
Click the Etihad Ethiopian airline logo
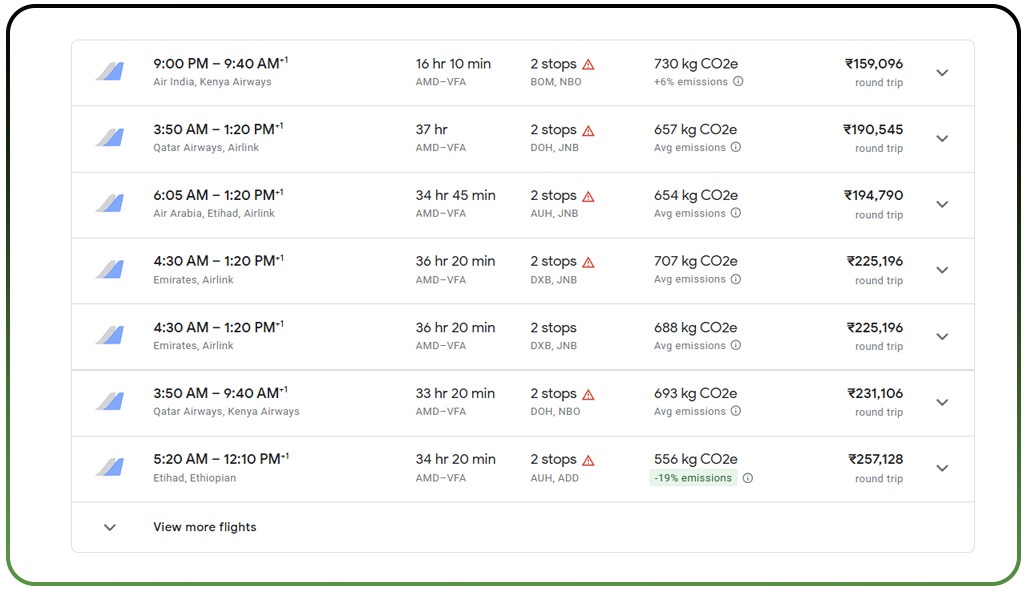click(108, 467)
